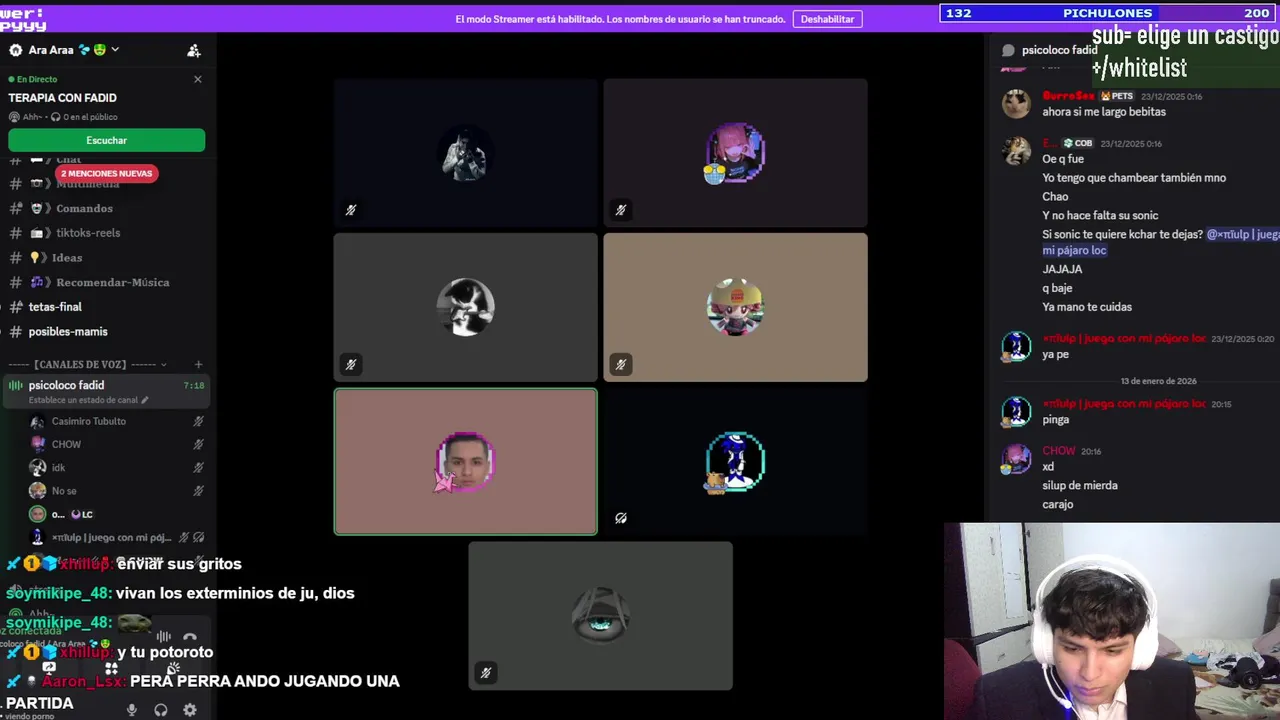The width and height of the screenshot is (1280, 720).
Task: Select Casimiro Tubulto in the voice list
Action: [88, 421]
